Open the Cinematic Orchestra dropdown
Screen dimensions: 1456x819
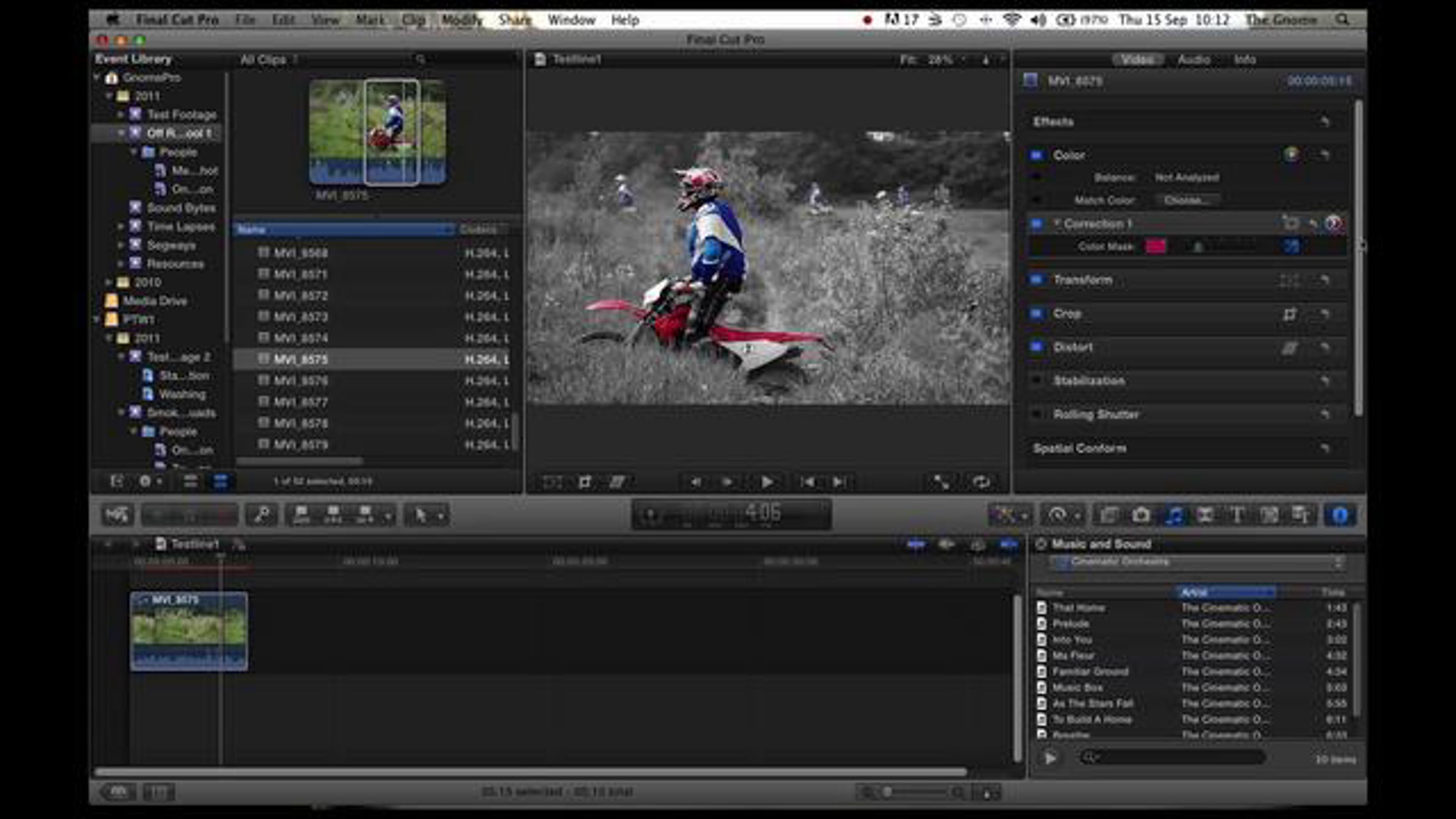point(1197,562)
